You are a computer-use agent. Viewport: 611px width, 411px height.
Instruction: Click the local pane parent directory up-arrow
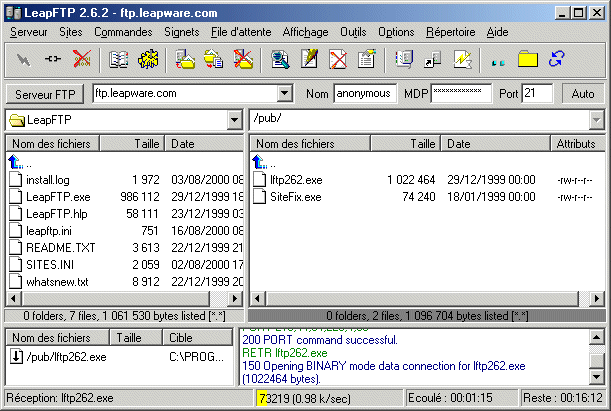(x=16, y=162)
